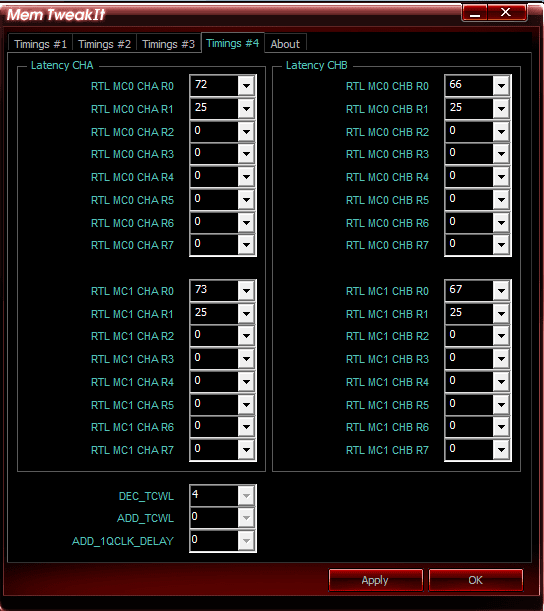Viewport: 544px width, 611px height.
Task: Expand RTL MC0 CHA R5 dropdown arrow
Action: tap(246, 200)
